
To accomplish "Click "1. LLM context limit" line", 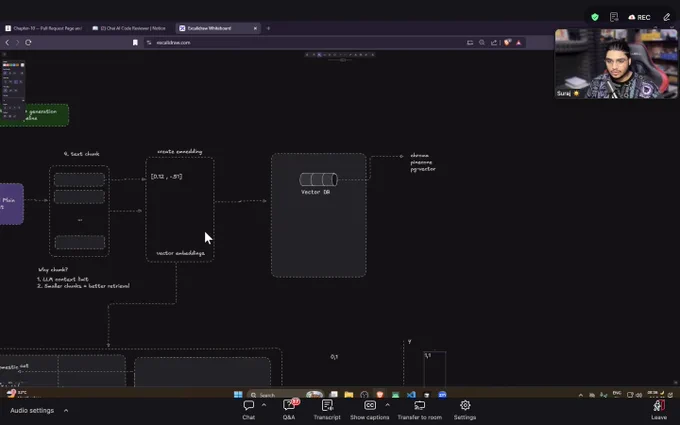I will click(63, 279).
